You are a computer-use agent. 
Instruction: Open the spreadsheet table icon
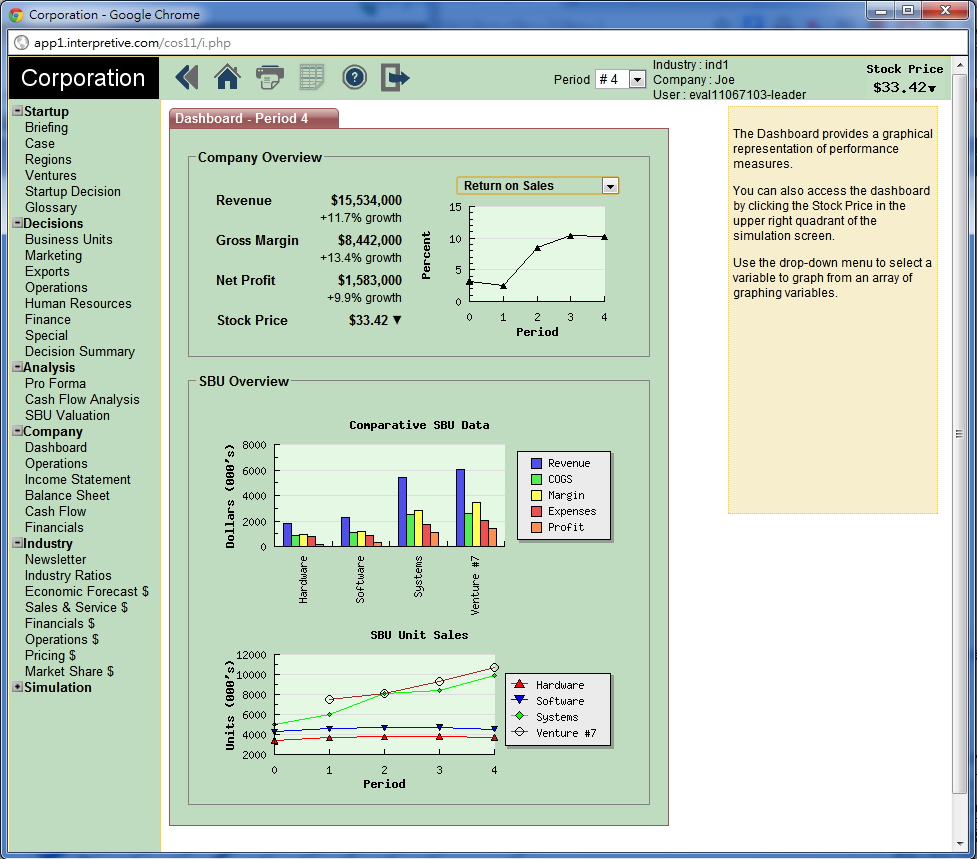tap(312, 77)
